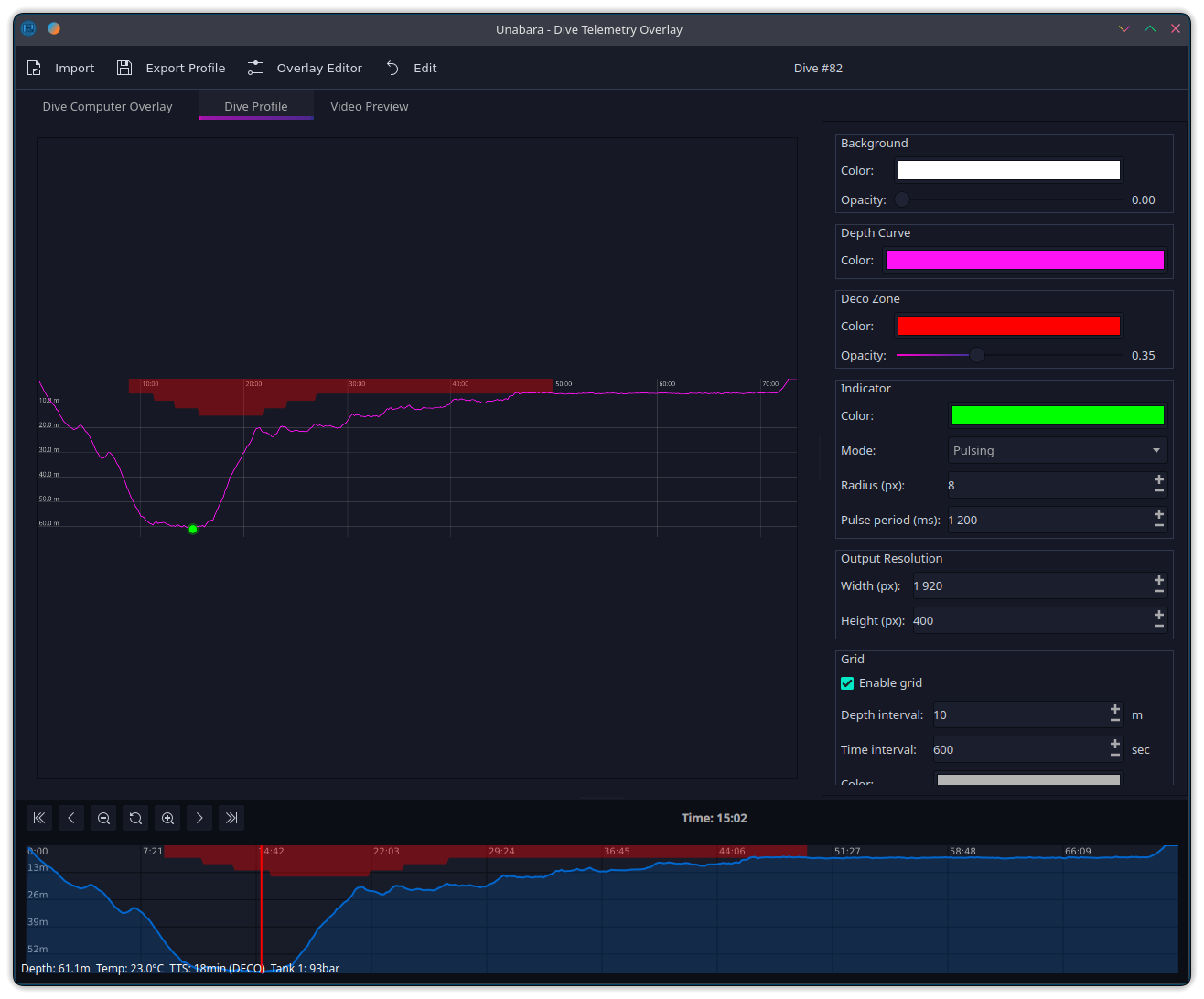
Task: Increase the Depth interval with plus
Action: pyautogui.click(x=1115, y=708)
